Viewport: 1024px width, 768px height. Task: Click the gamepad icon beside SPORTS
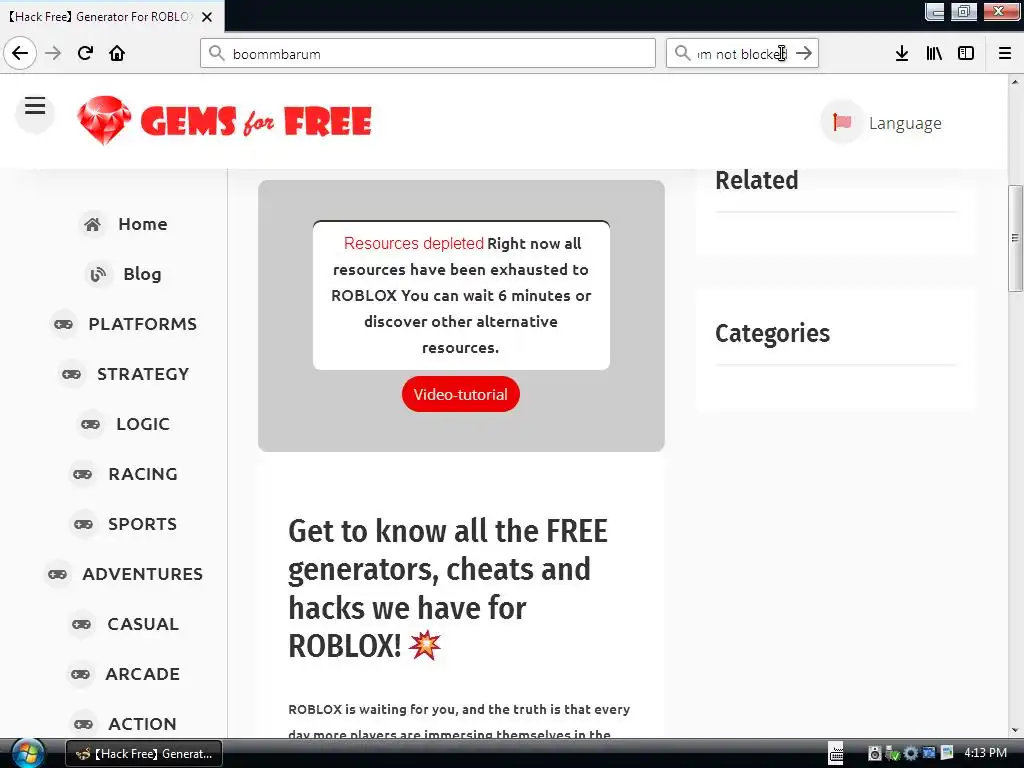(84, 524)
